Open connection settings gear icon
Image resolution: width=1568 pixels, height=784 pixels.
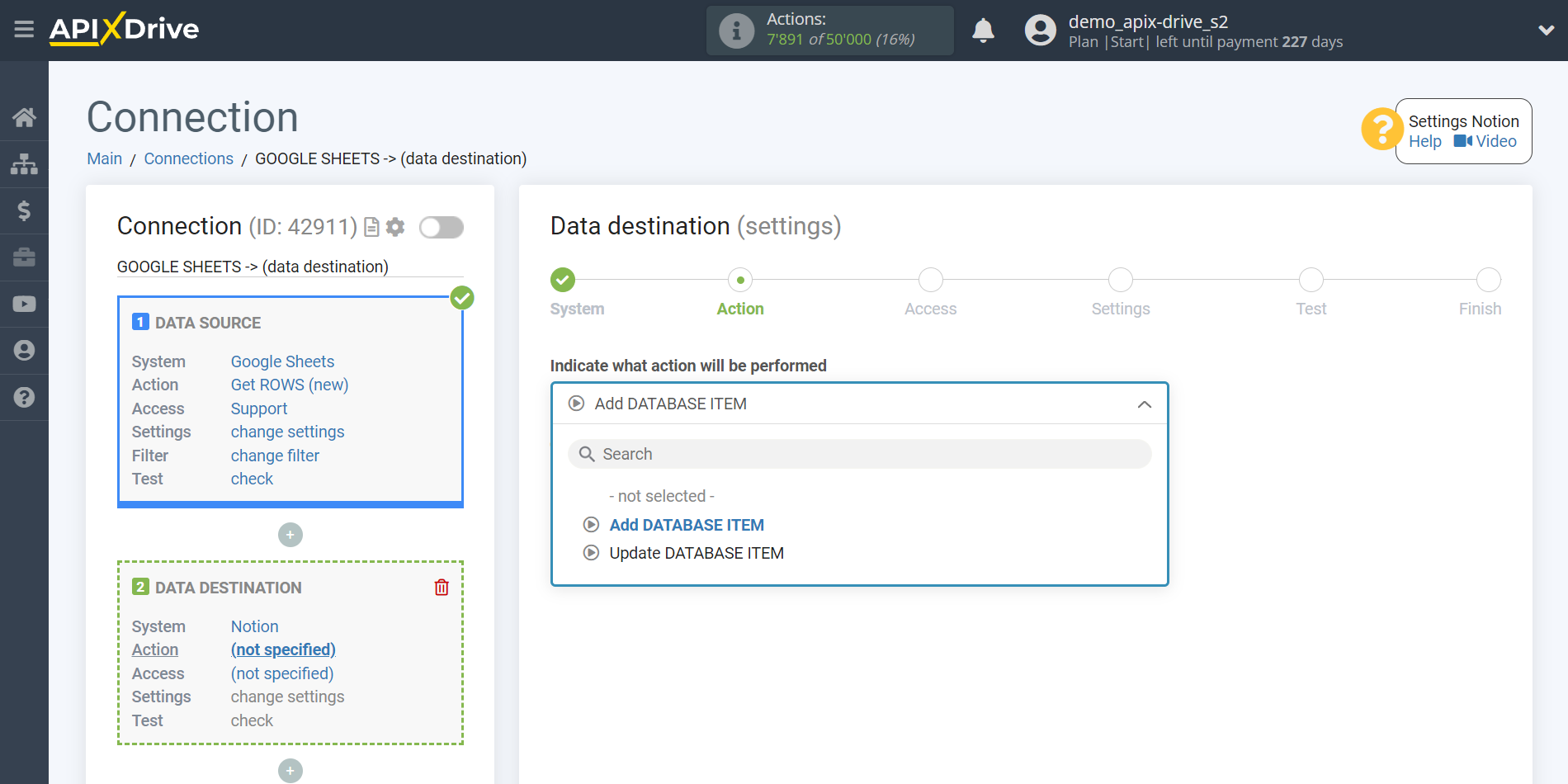coord(395,227)
